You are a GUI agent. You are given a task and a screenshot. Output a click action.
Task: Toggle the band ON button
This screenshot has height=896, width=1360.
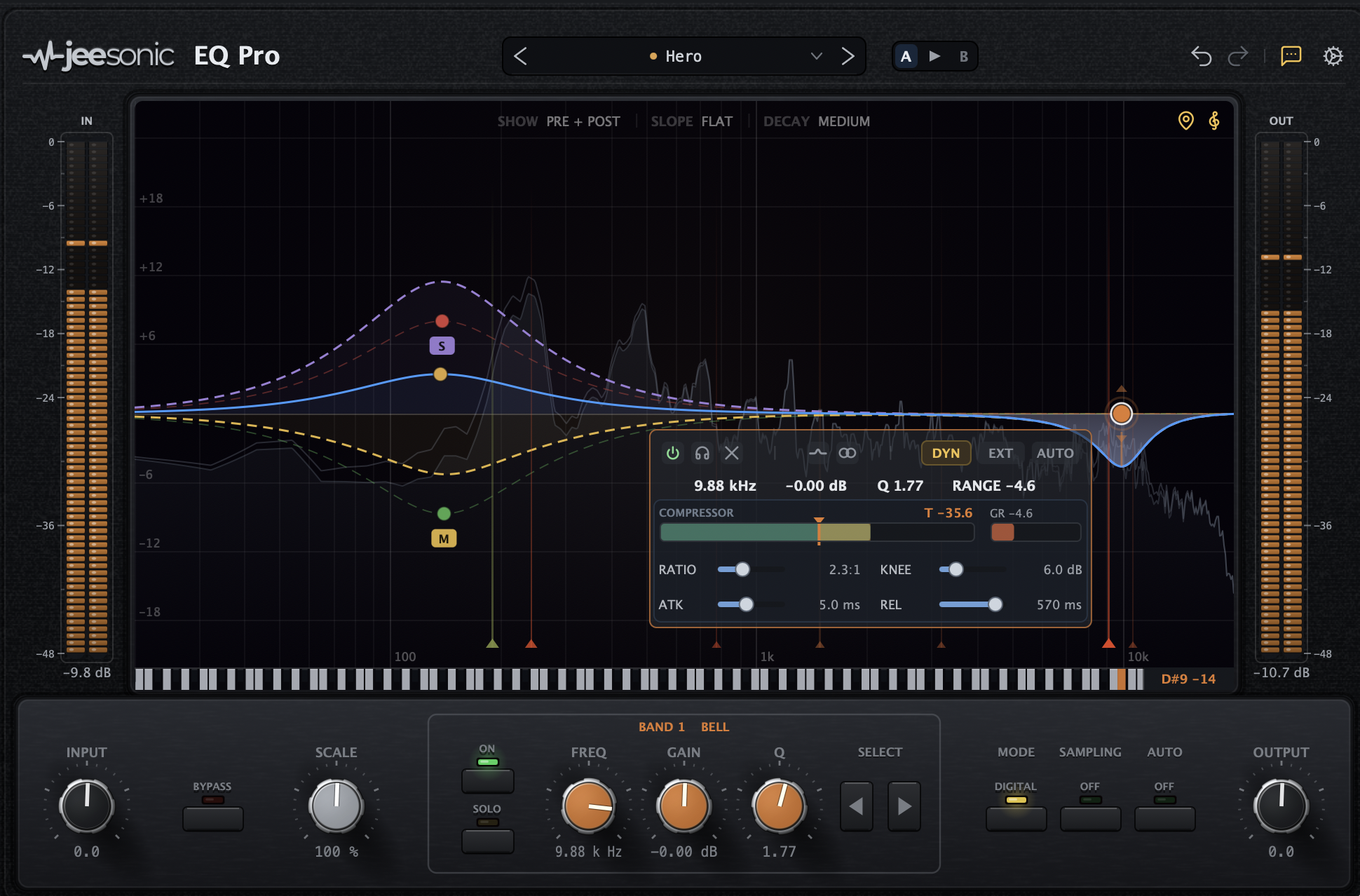pos(487,780)
